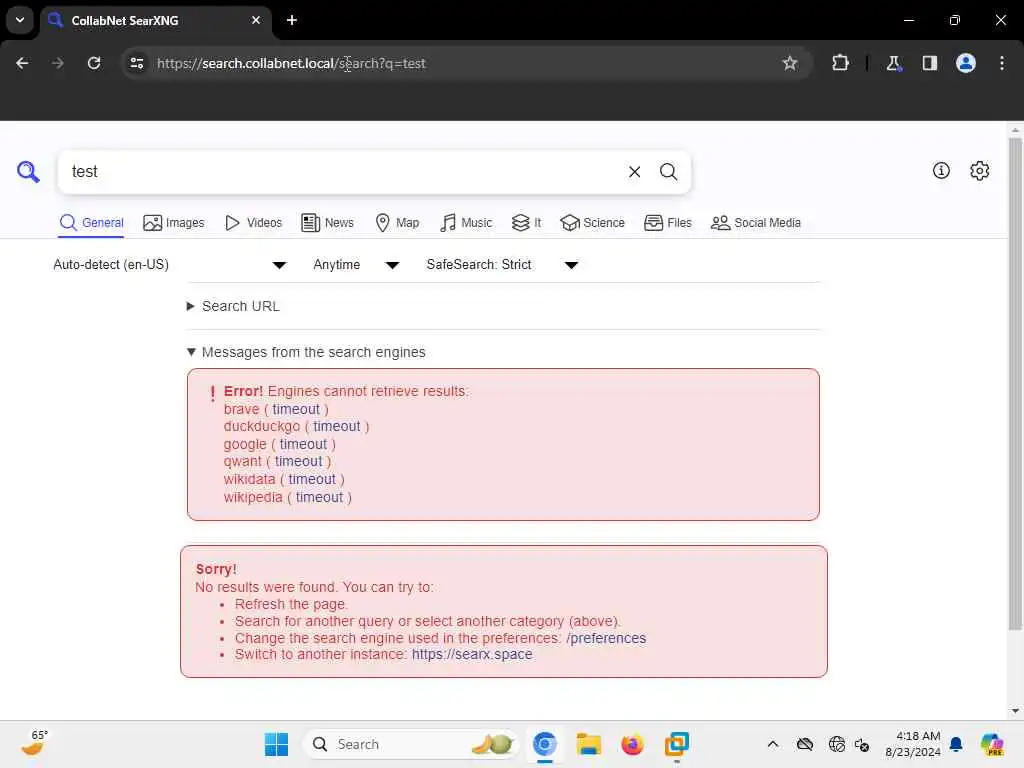
Task: Open the weather widget 65°
Action: [33, 743]
